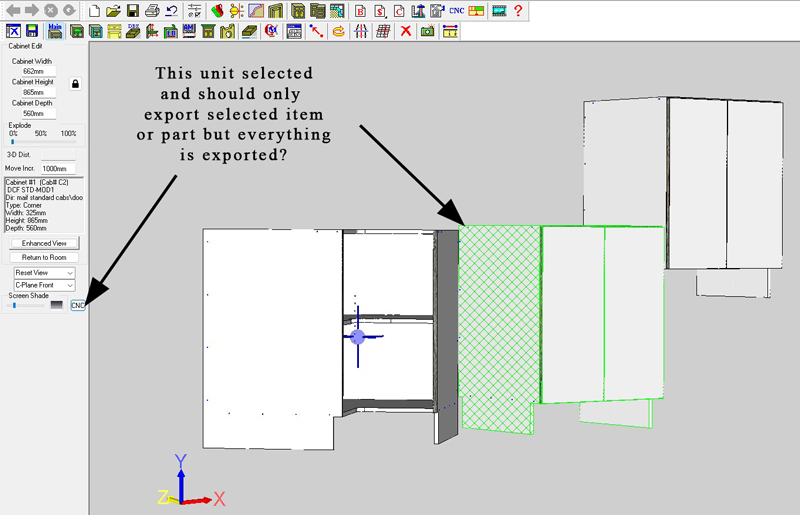Click the Main view toolbar icon
This screenshot has height=515, width=800.
(55, 31)
